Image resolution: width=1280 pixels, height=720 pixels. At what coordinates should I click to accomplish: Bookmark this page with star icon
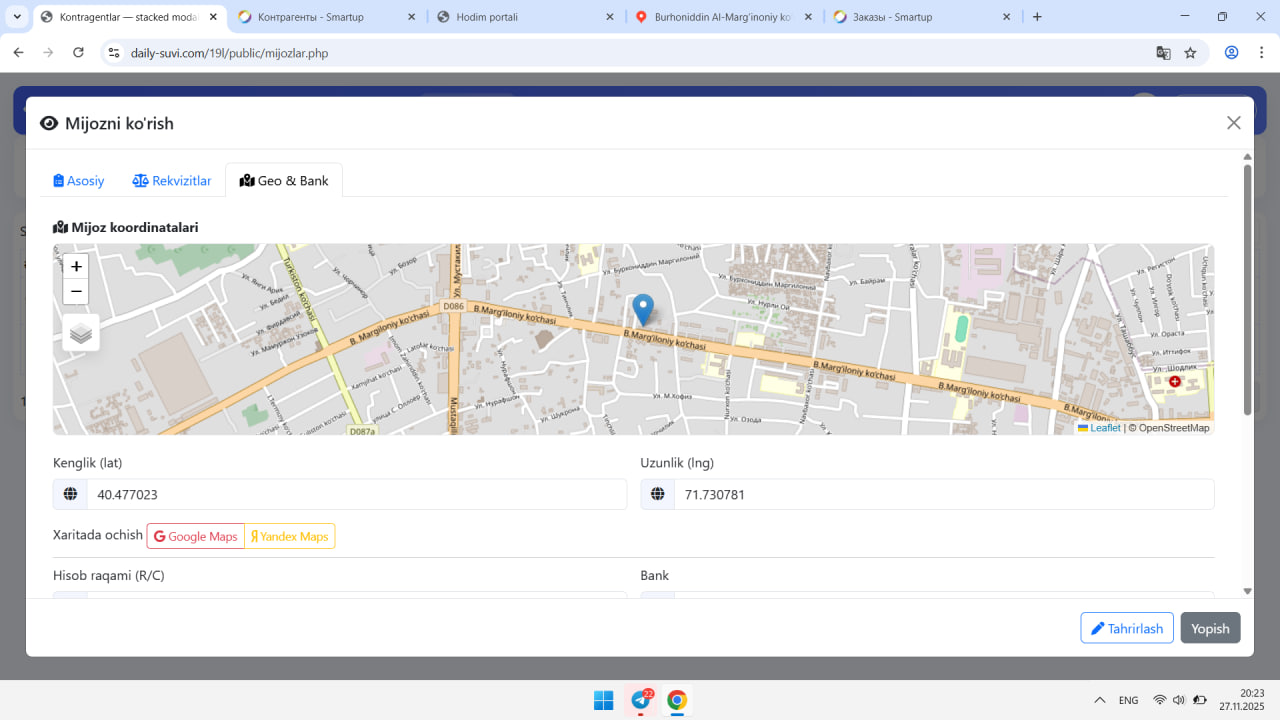tap(1190, 53)
